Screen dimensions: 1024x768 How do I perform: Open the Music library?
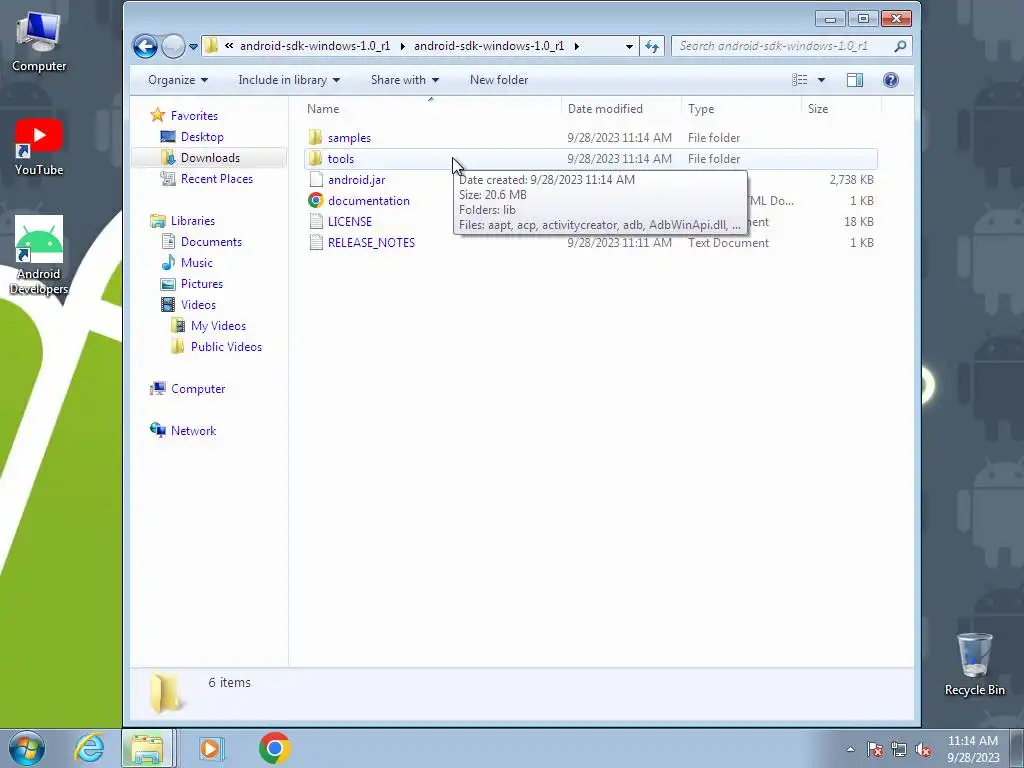click(197, 263)
